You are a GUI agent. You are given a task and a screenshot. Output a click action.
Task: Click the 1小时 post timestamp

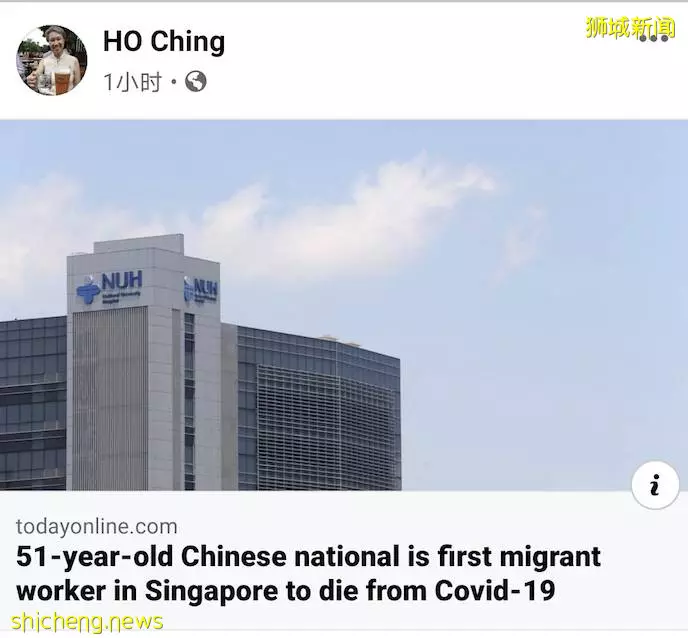pos(133,82)
